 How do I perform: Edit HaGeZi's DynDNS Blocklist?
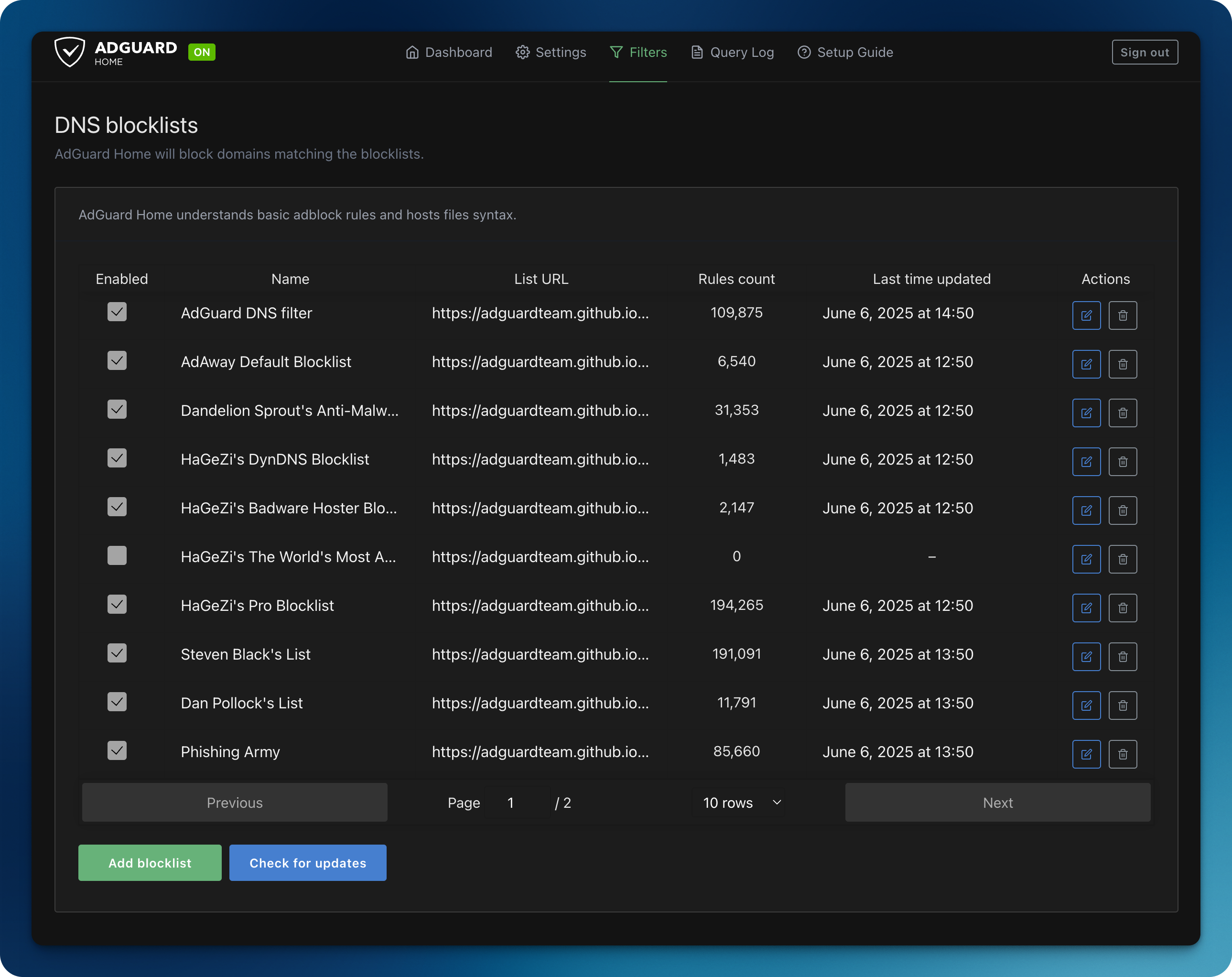[x=1086, y=462]
